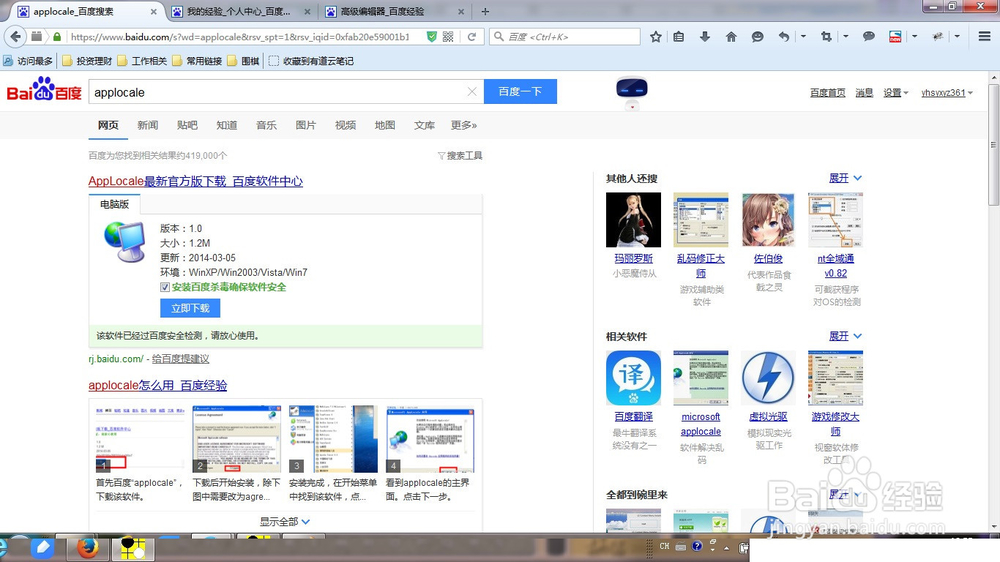Show bookmarks list icon in toolbar
This screenshot has height=562, width=1000.
pos(679,37)
